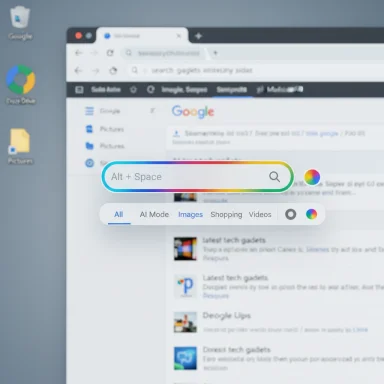Open a new browser tab with plus
This screenshot has width=384, height=384.
pyautogui.click(x=198, y=36)
